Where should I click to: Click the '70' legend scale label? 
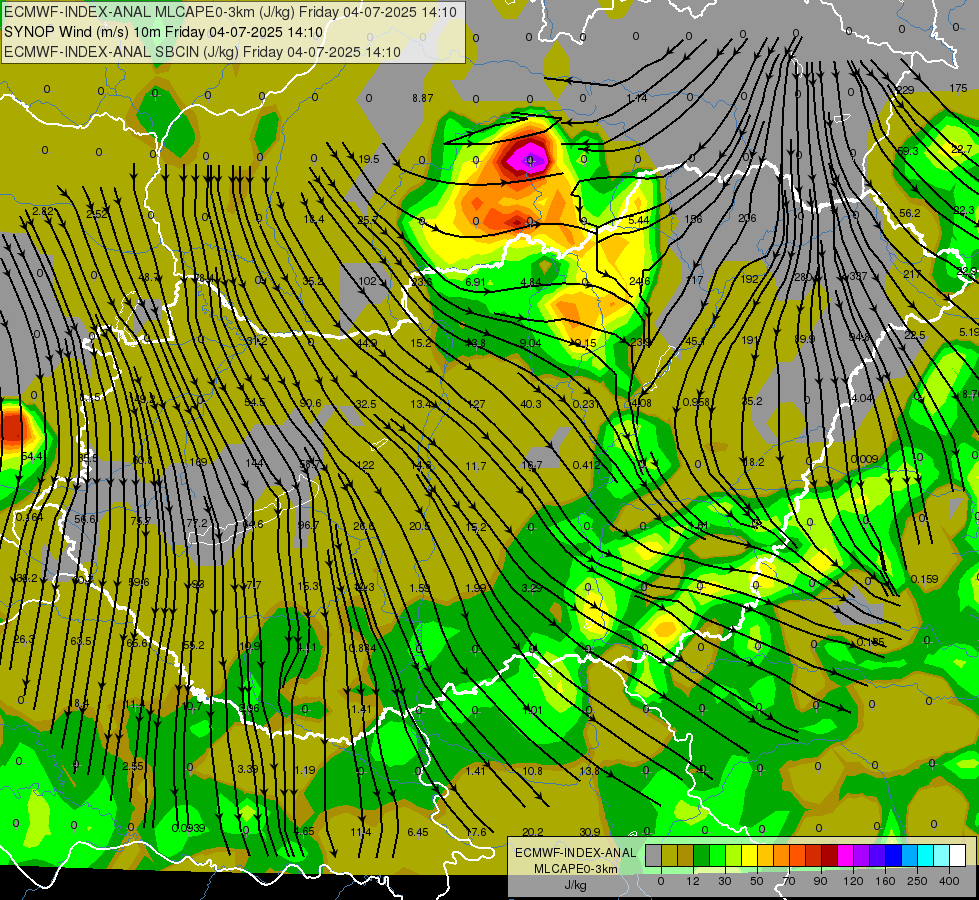[789, 881]
